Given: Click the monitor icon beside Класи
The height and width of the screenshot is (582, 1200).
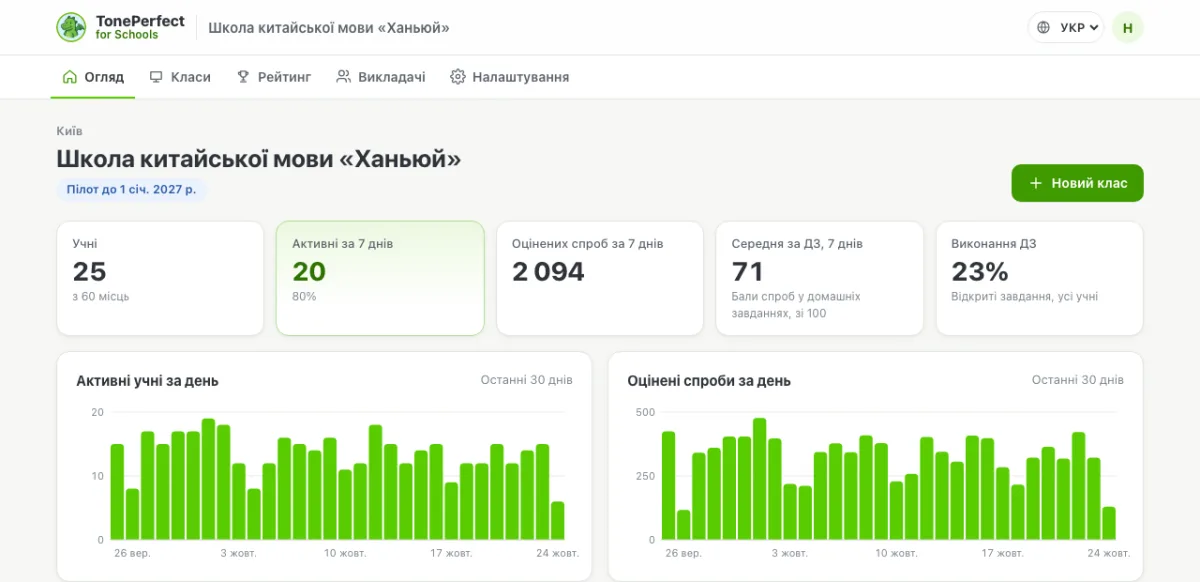Looking at the screenshot, I should pos(156,77).
